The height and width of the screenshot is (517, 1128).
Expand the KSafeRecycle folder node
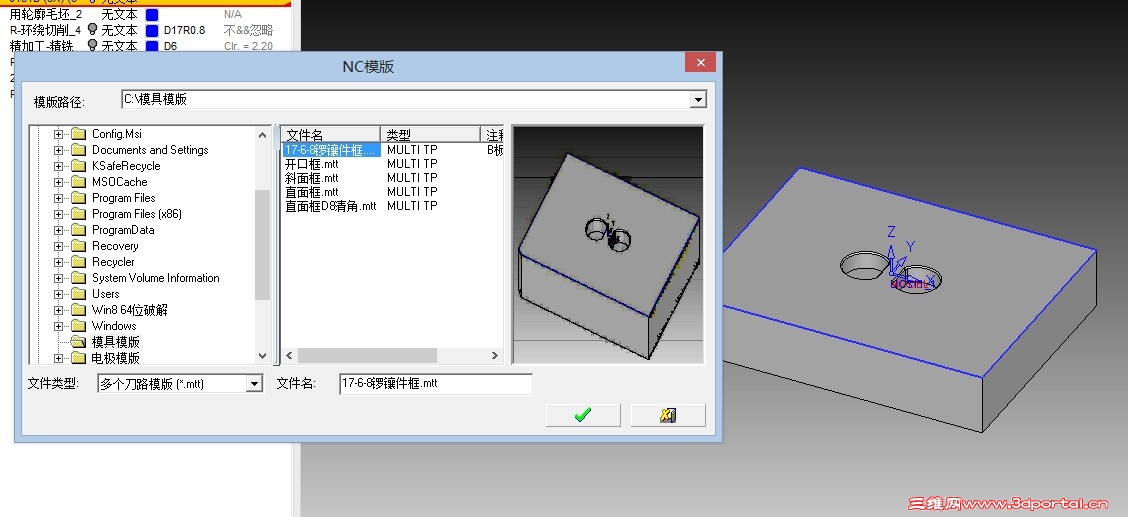click(x=58, y=166)
